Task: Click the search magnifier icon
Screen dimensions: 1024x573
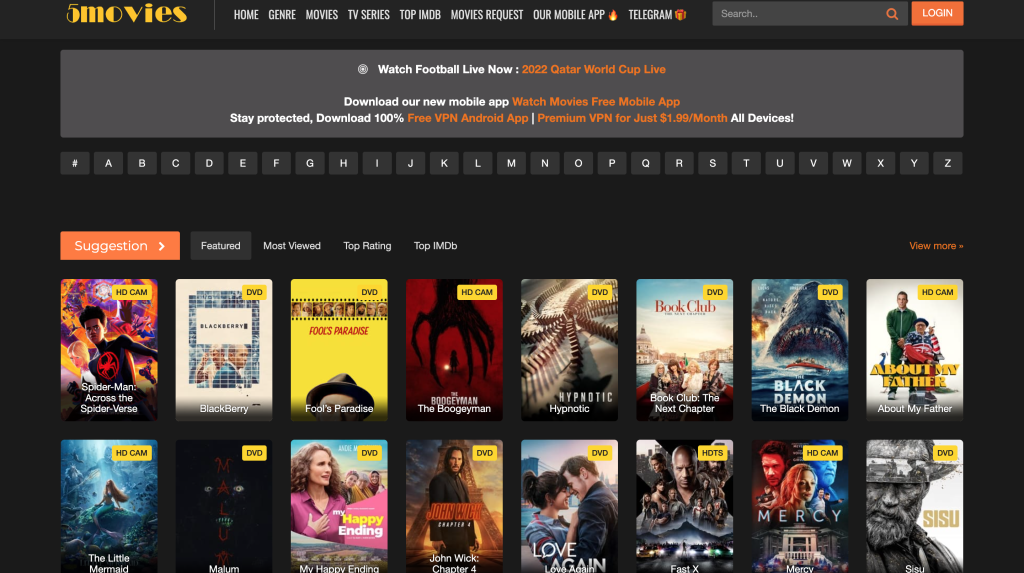Action: click(891, 14)
